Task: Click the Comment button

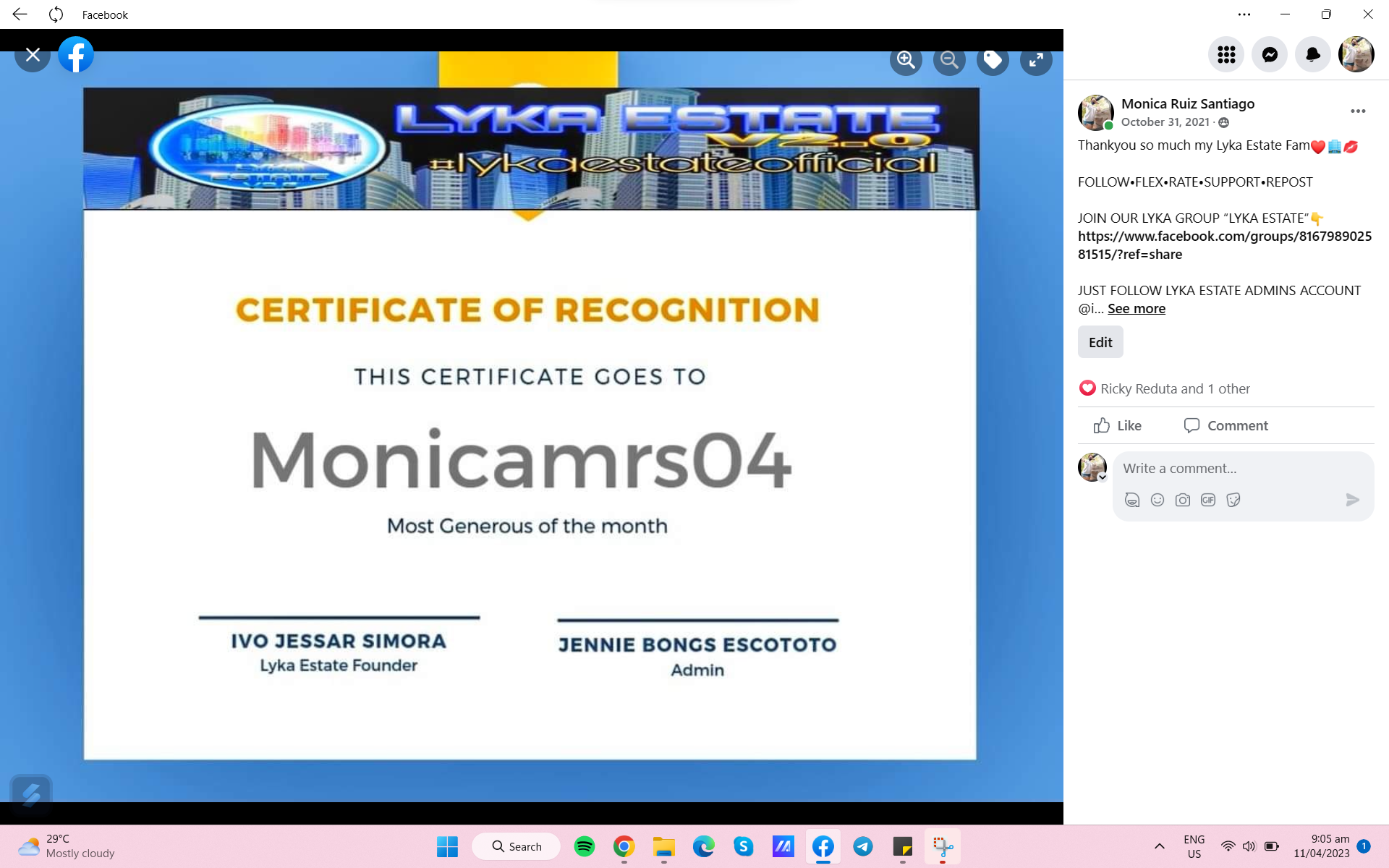Action: pos(1226,426)
